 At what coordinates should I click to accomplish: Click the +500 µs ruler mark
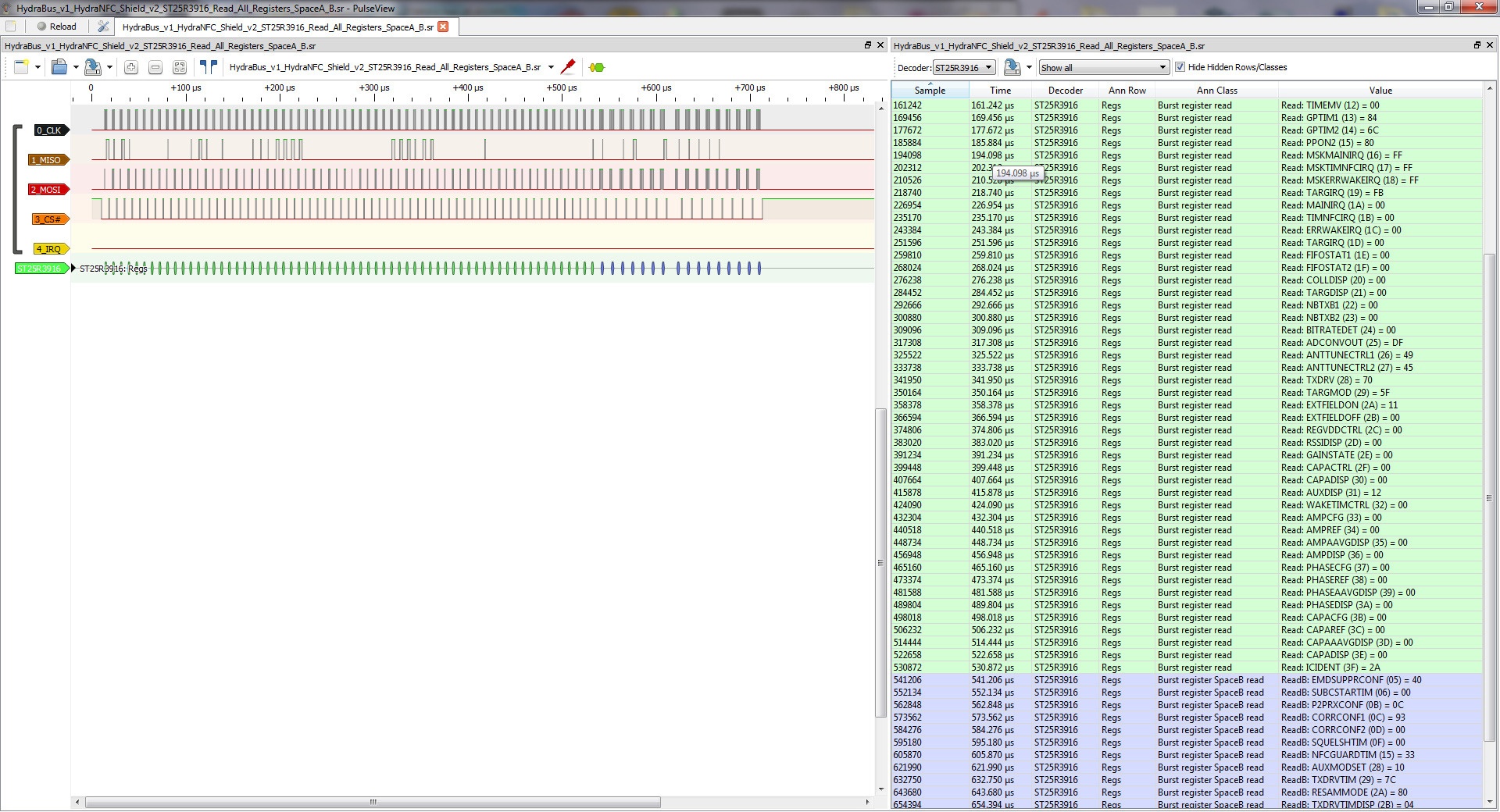[x=562, y=87]
